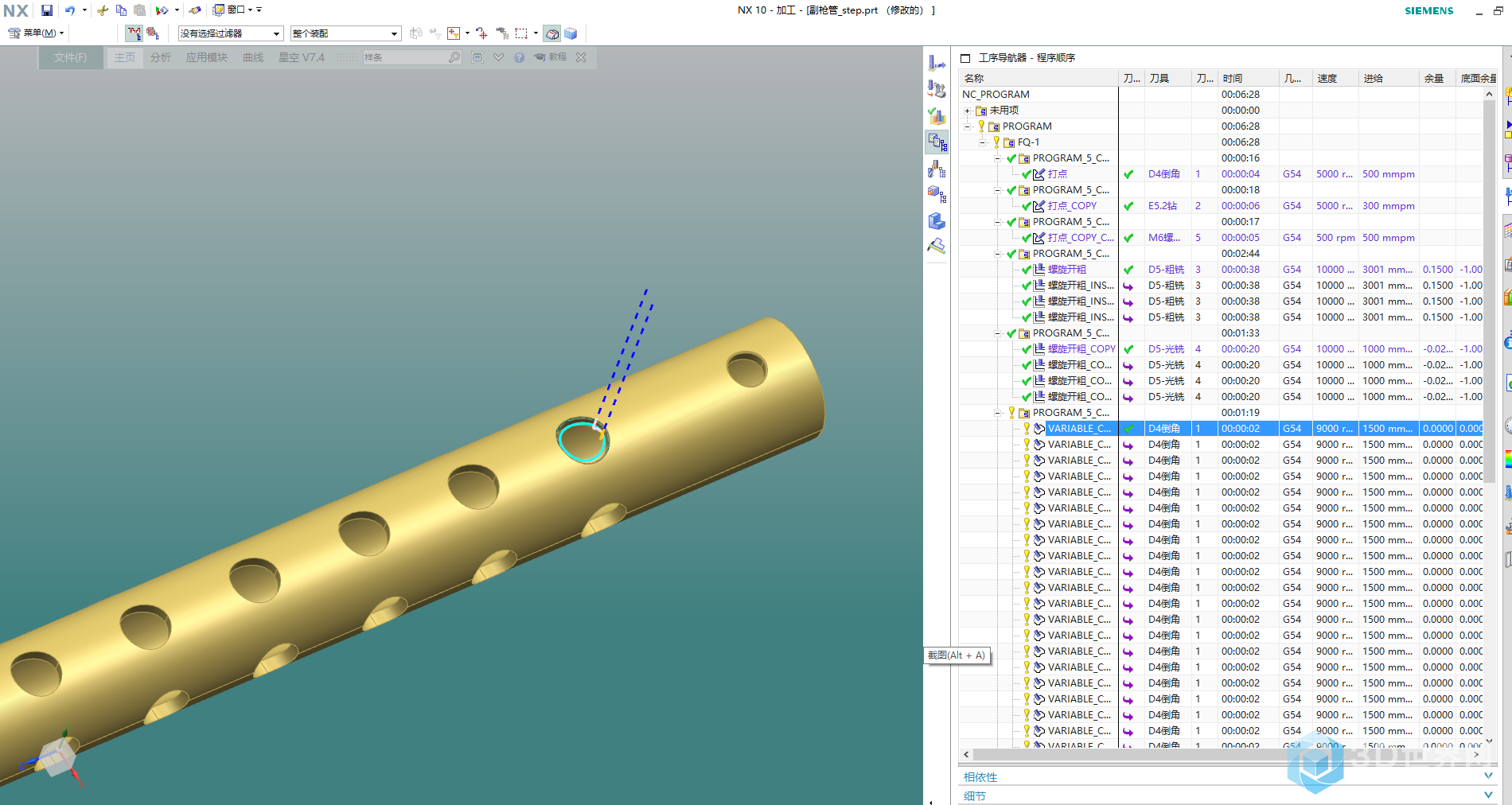Click the Cut scissors icon
This screenshot has width=1512, height=805.
pyautogui.click(x=103, y=10)
